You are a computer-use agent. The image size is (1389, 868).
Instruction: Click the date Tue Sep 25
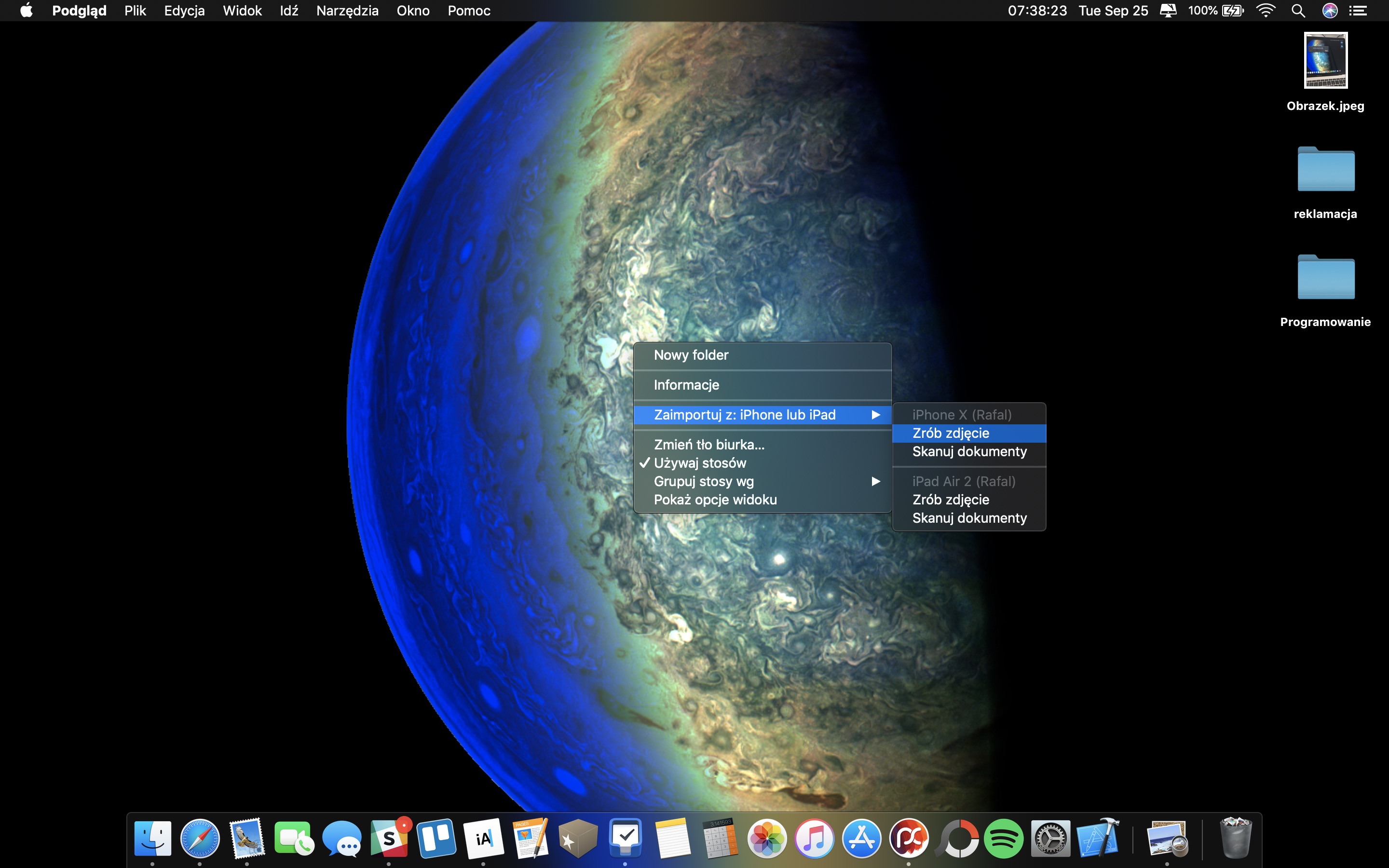(x=1113, y=10)
